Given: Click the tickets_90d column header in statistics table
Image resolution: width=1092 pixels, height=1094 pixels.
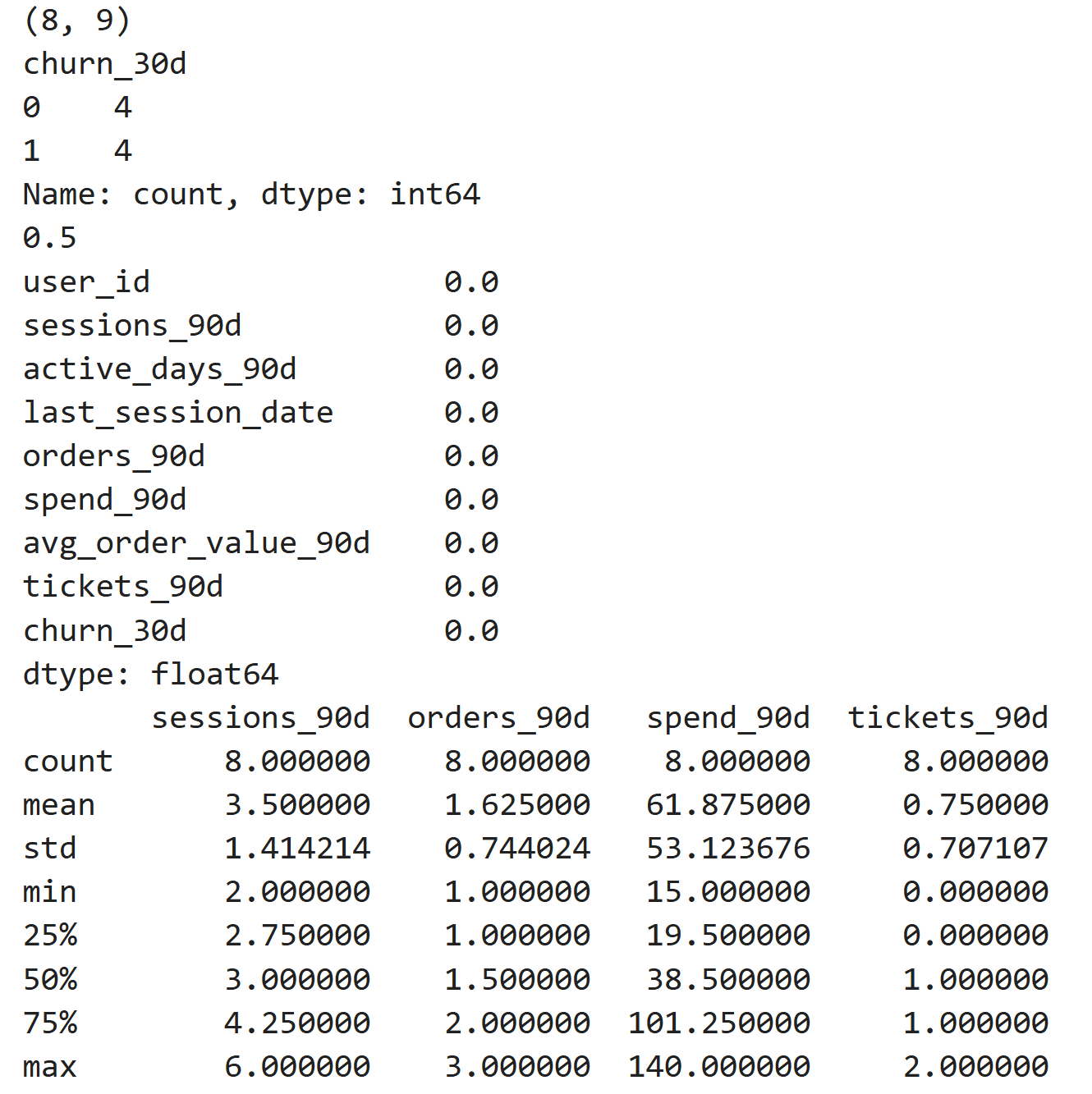Looking at the screenshot, I should 947,718.
